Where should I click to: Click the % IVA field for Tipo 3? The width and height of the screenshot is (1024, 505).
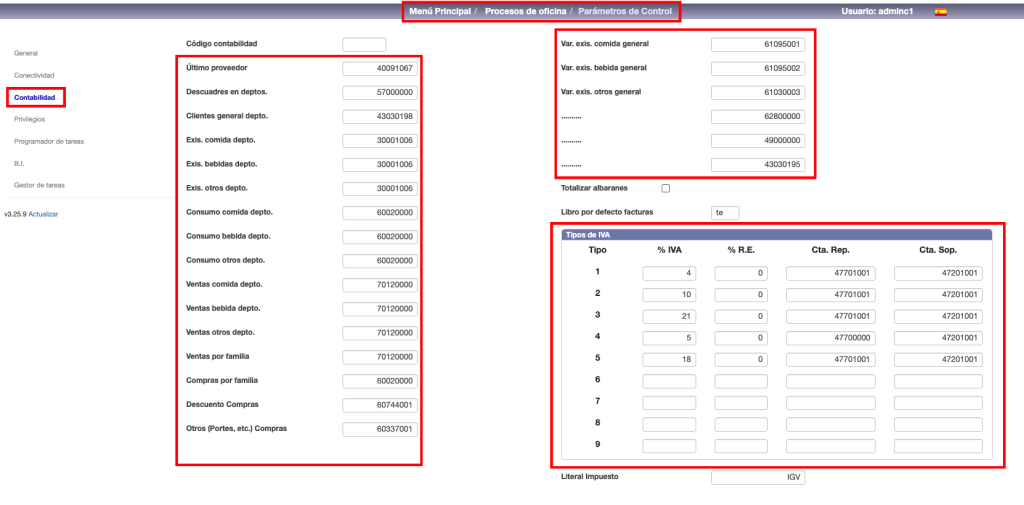(x=669, y=315)
